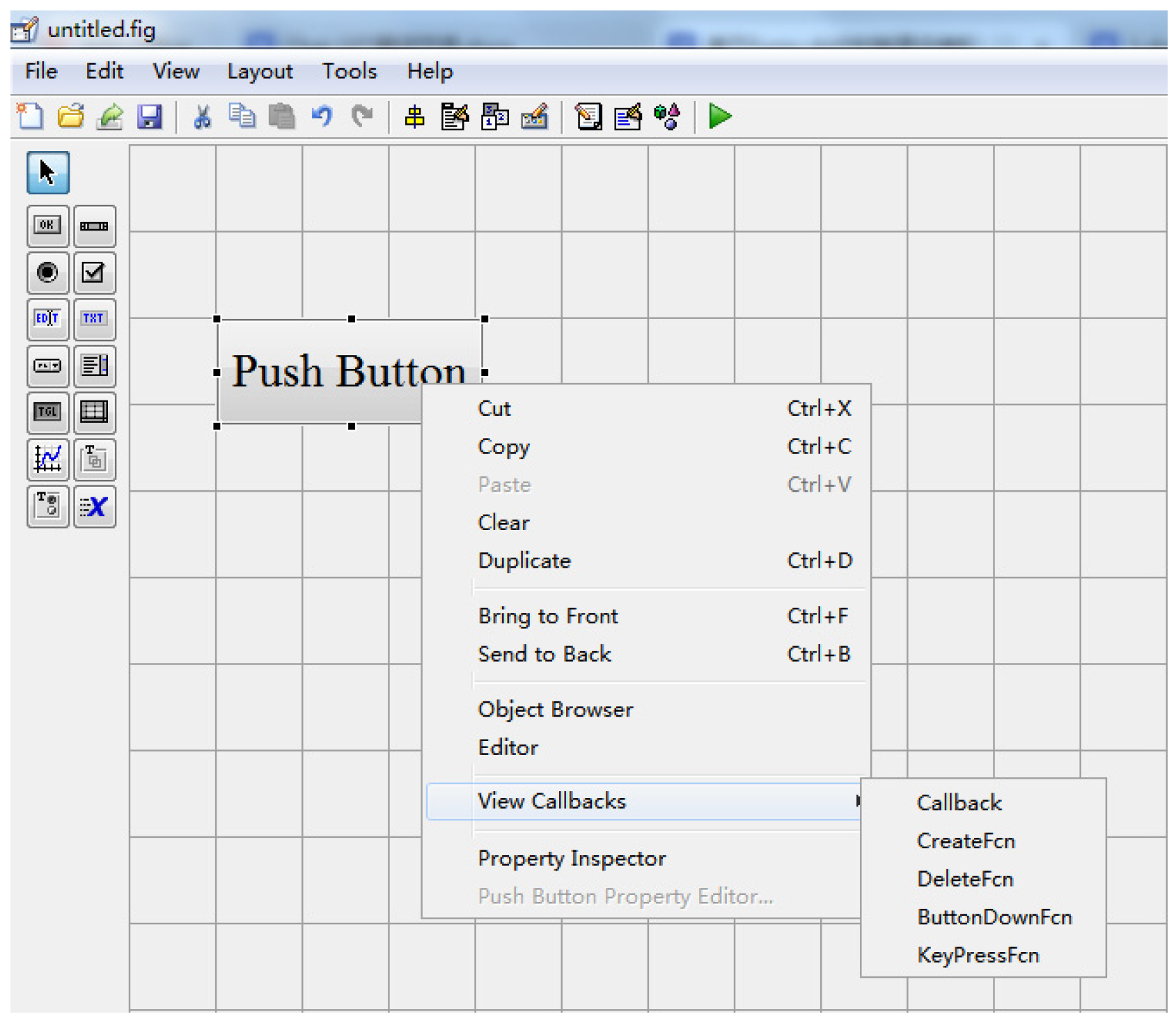This screenshot has height=1021, width=1176.
Task: Open the Align Objects tool
Action: click(415, 117)
